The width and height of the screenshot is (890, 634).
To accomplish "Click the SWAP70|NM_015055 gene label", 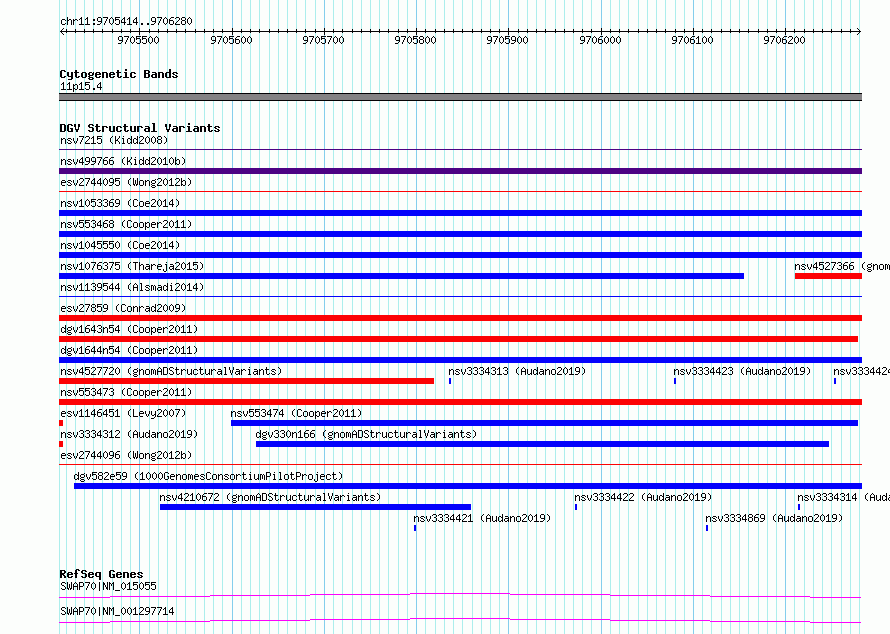I will click(x=108, y=586).
